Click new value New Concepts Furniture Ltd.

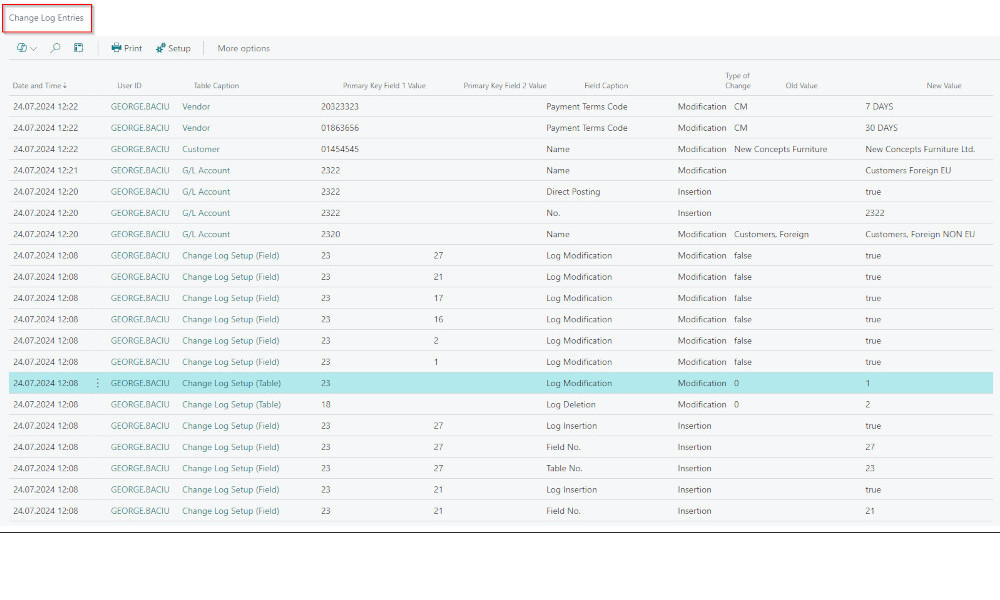tap(920, 149)
